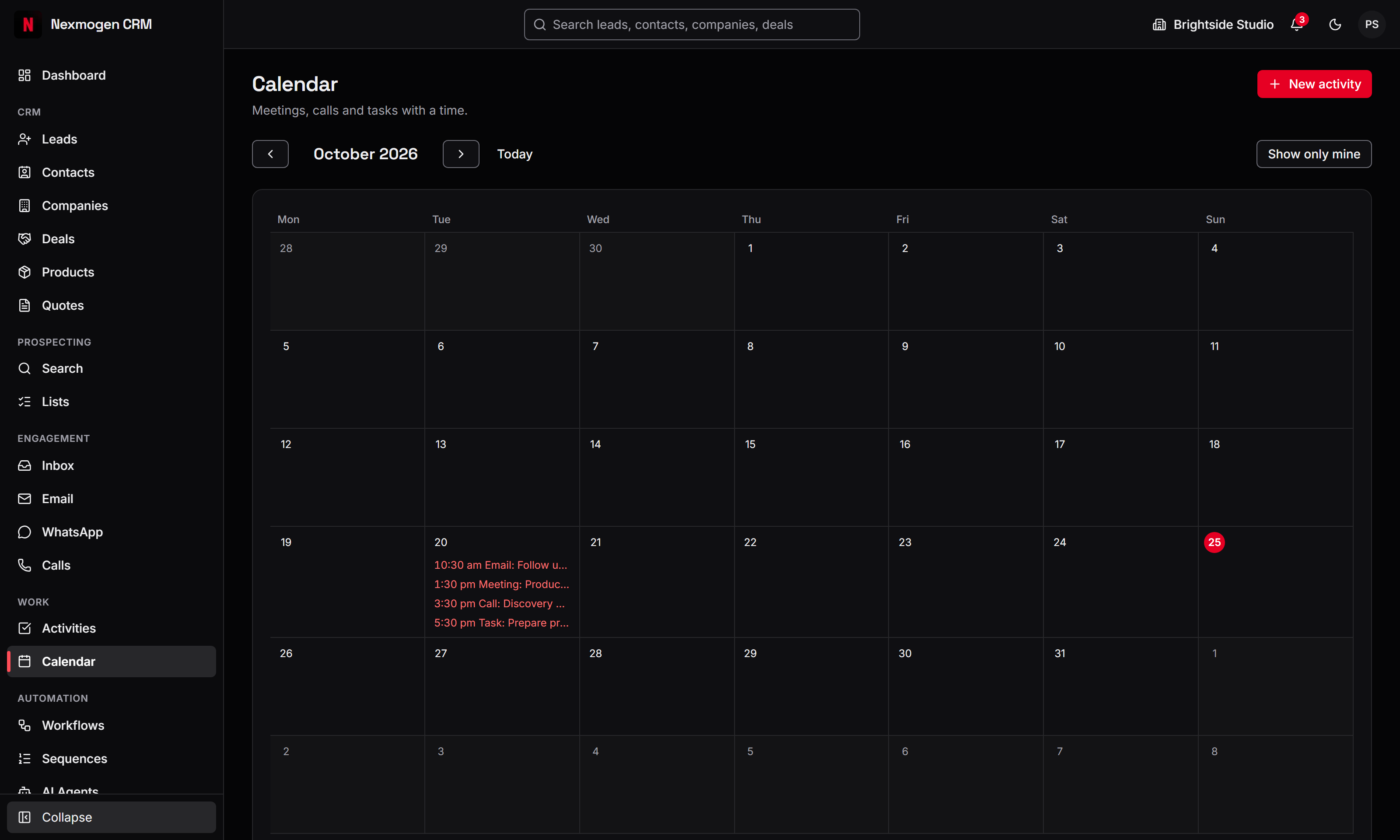1400x840 pixels.
Task: Select October 20 date cell number
Action: point(441,542)
